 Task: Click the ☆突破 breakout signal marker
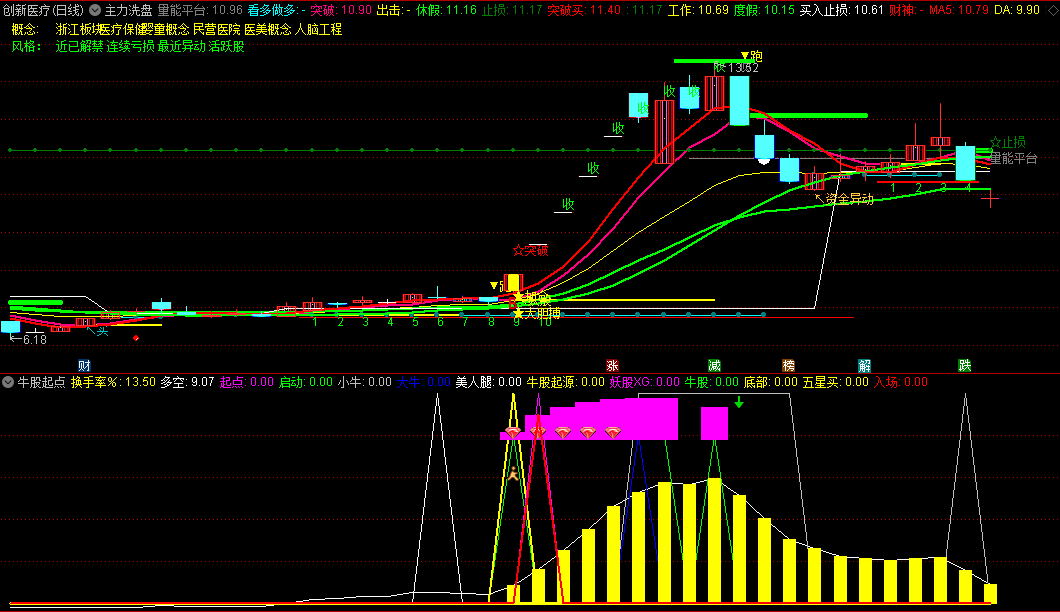tap(531, 251)
